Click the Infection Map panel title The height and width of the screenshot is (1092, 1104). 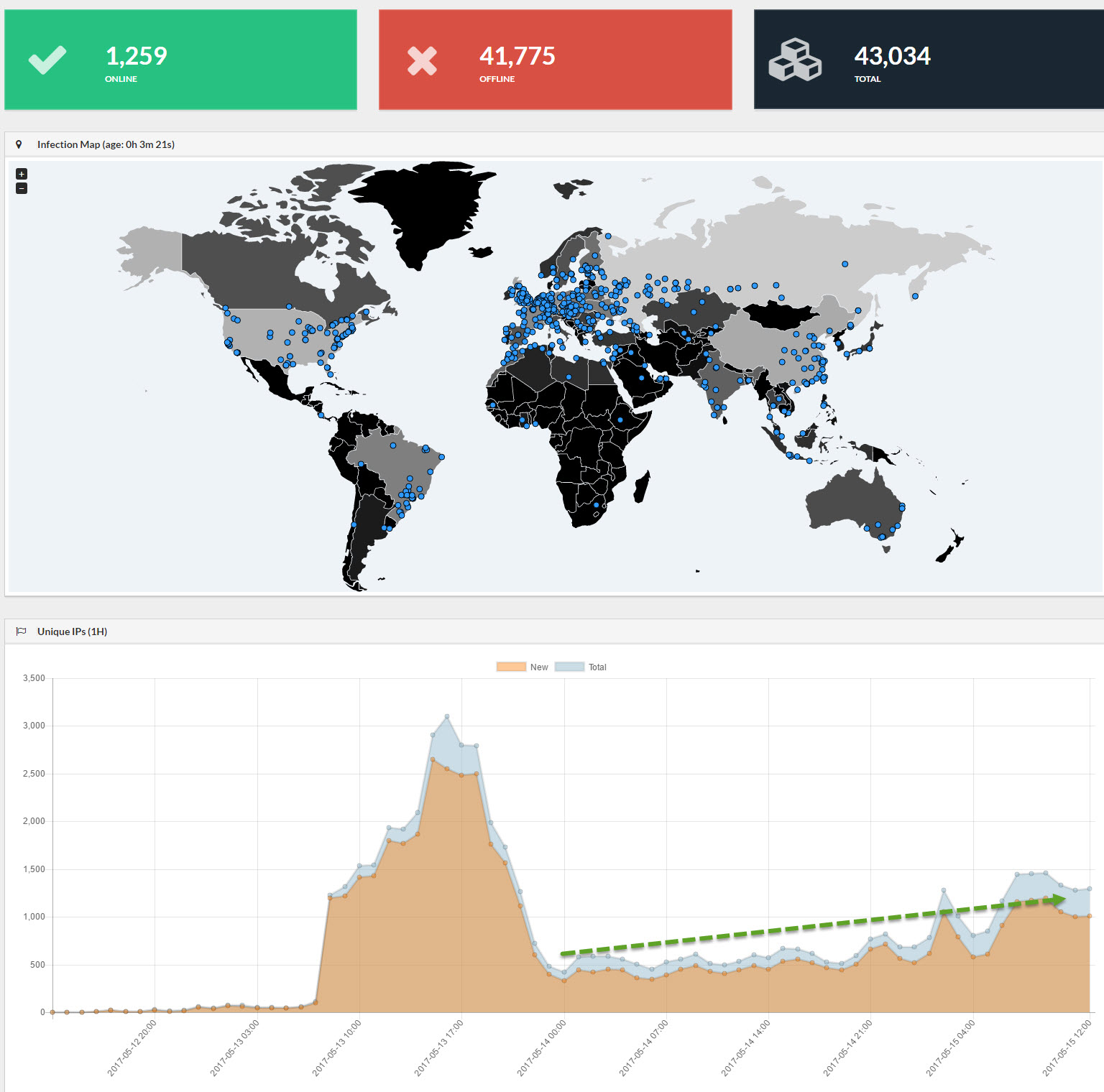click(106, 144)
